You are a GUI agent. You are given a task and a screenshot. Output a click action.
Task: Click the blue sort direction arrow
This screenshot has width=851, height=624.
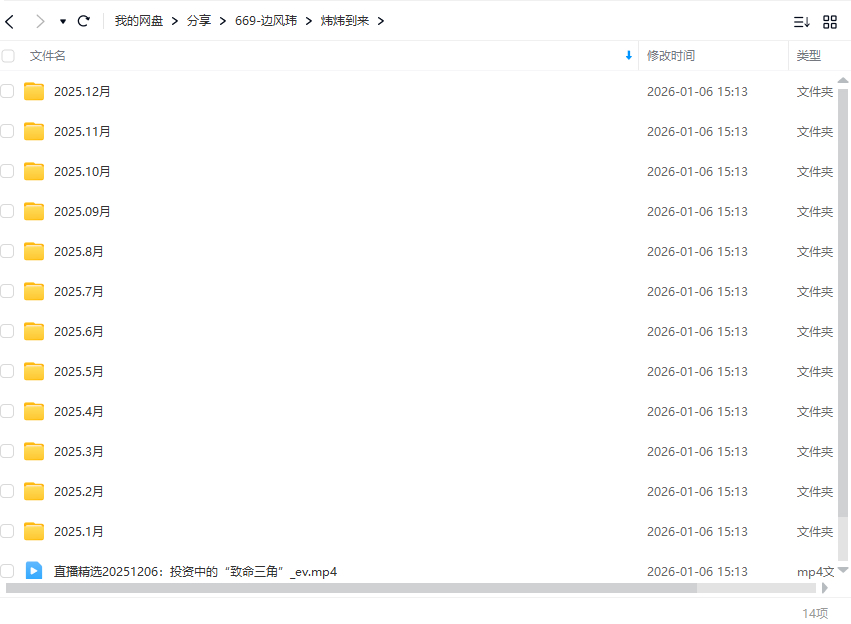point(628,56)
